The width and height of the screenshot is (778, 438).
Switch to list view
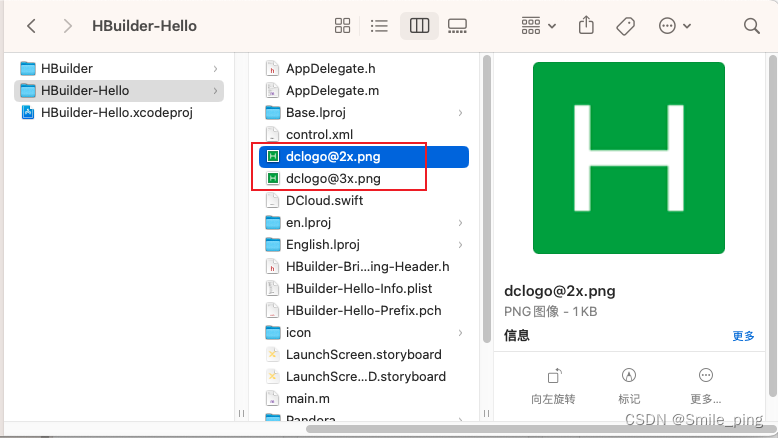point(380,26)
